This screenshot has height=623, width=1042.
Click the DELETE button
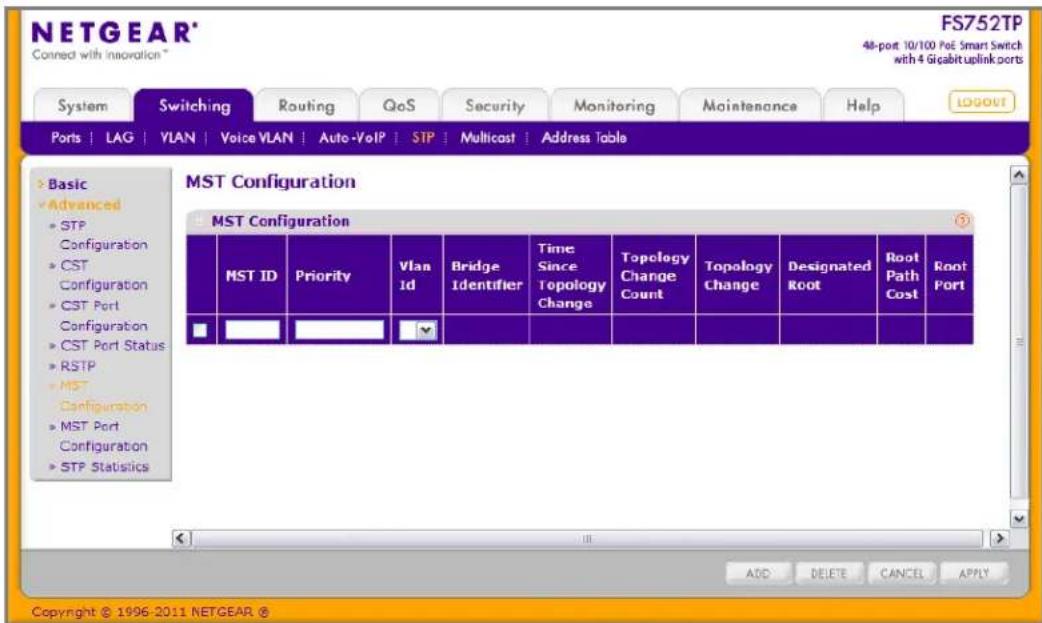(829, 573)
